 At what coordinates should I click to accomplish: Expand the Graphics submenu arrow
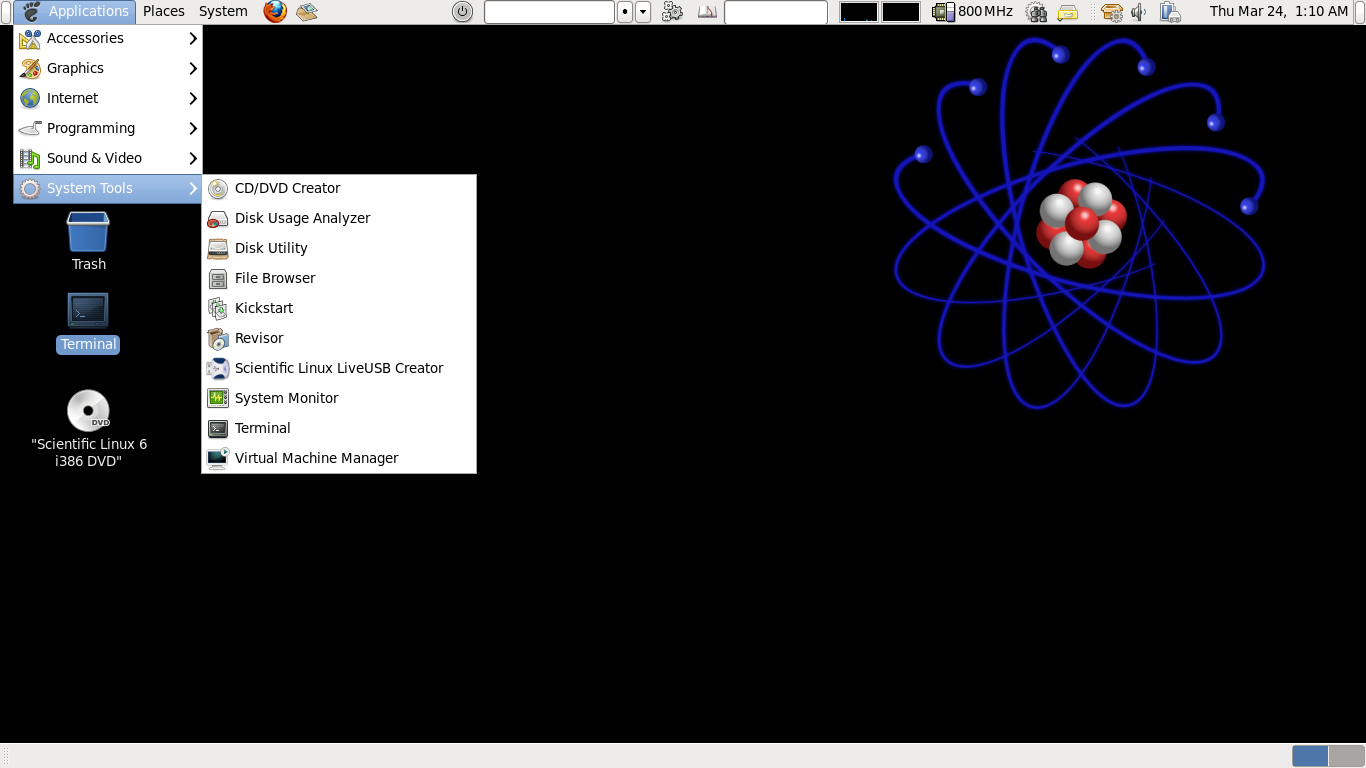(x=193, y=68)
